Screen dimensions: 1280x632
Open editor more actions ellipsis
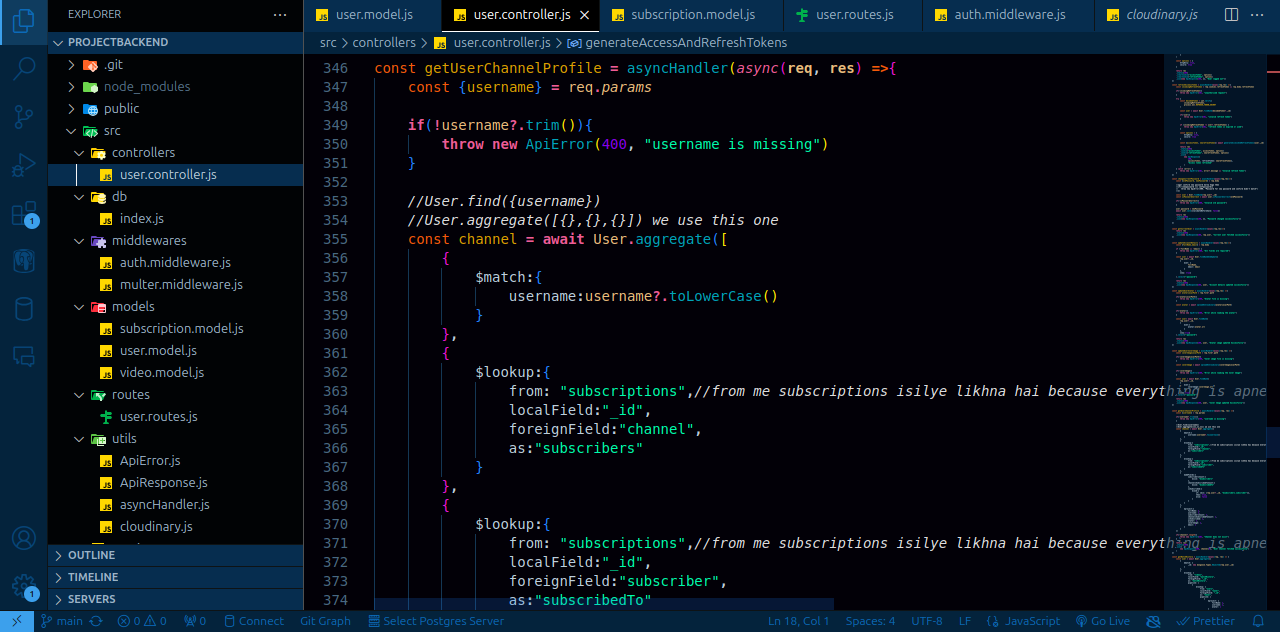point(1259,15)
